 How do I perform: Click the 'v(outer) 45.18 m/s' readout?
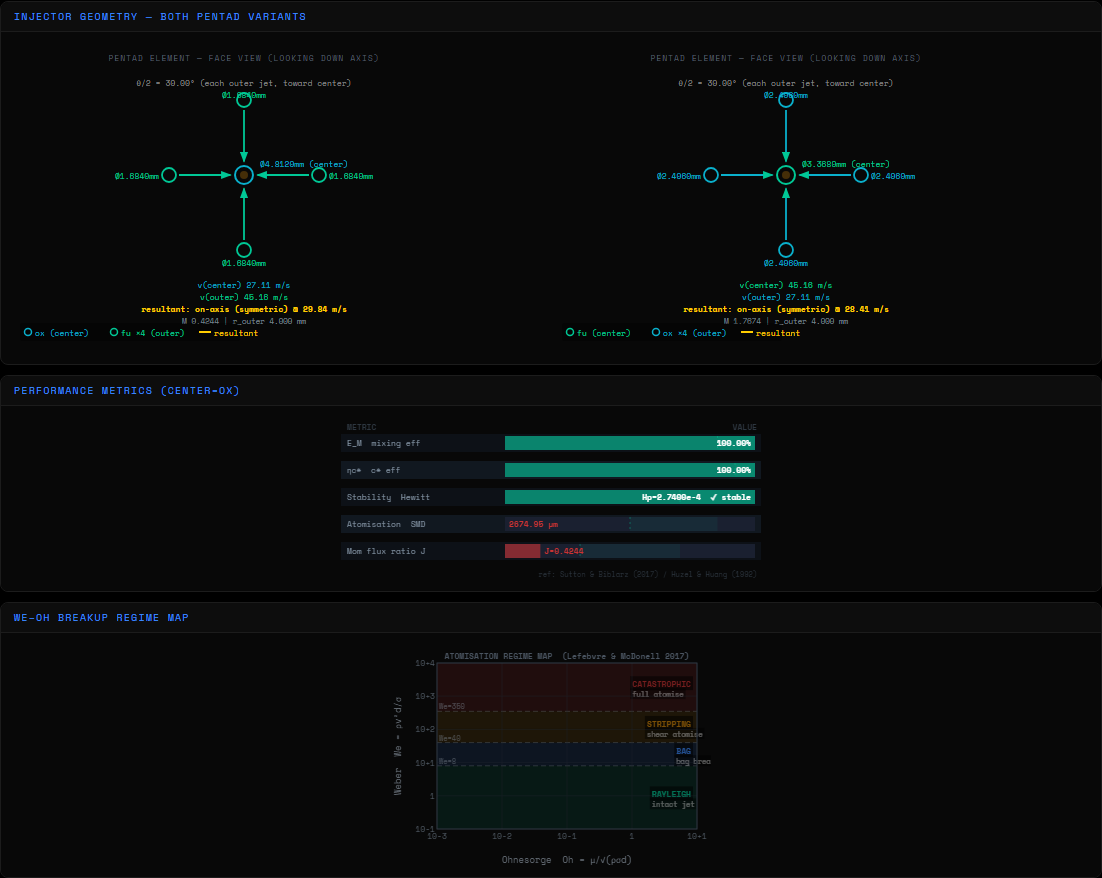[x=244, y=297]
